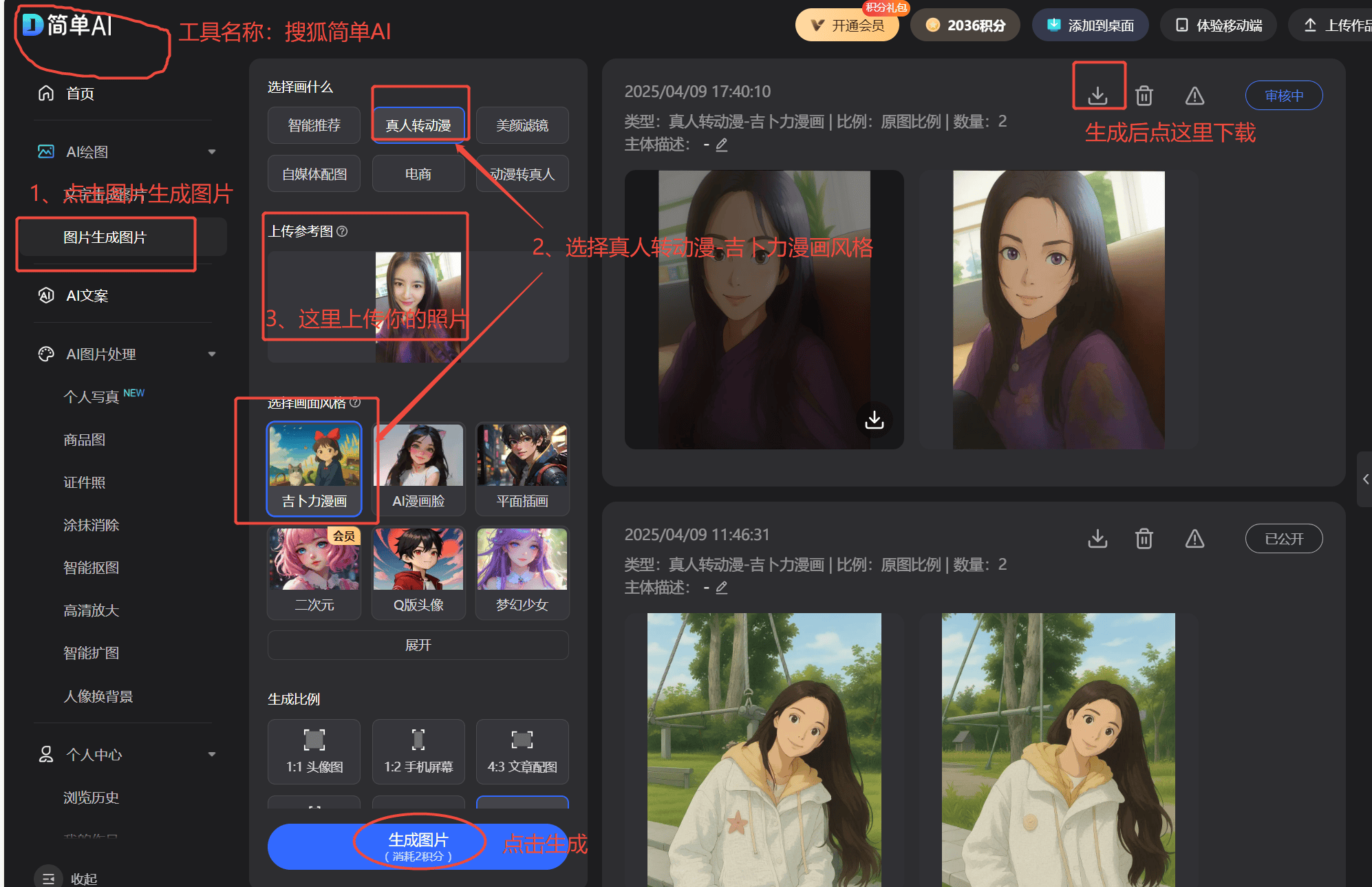This screenshot has width=1372, height=887.
Task: Expand more styles with 展开
Action: point(418,645)
